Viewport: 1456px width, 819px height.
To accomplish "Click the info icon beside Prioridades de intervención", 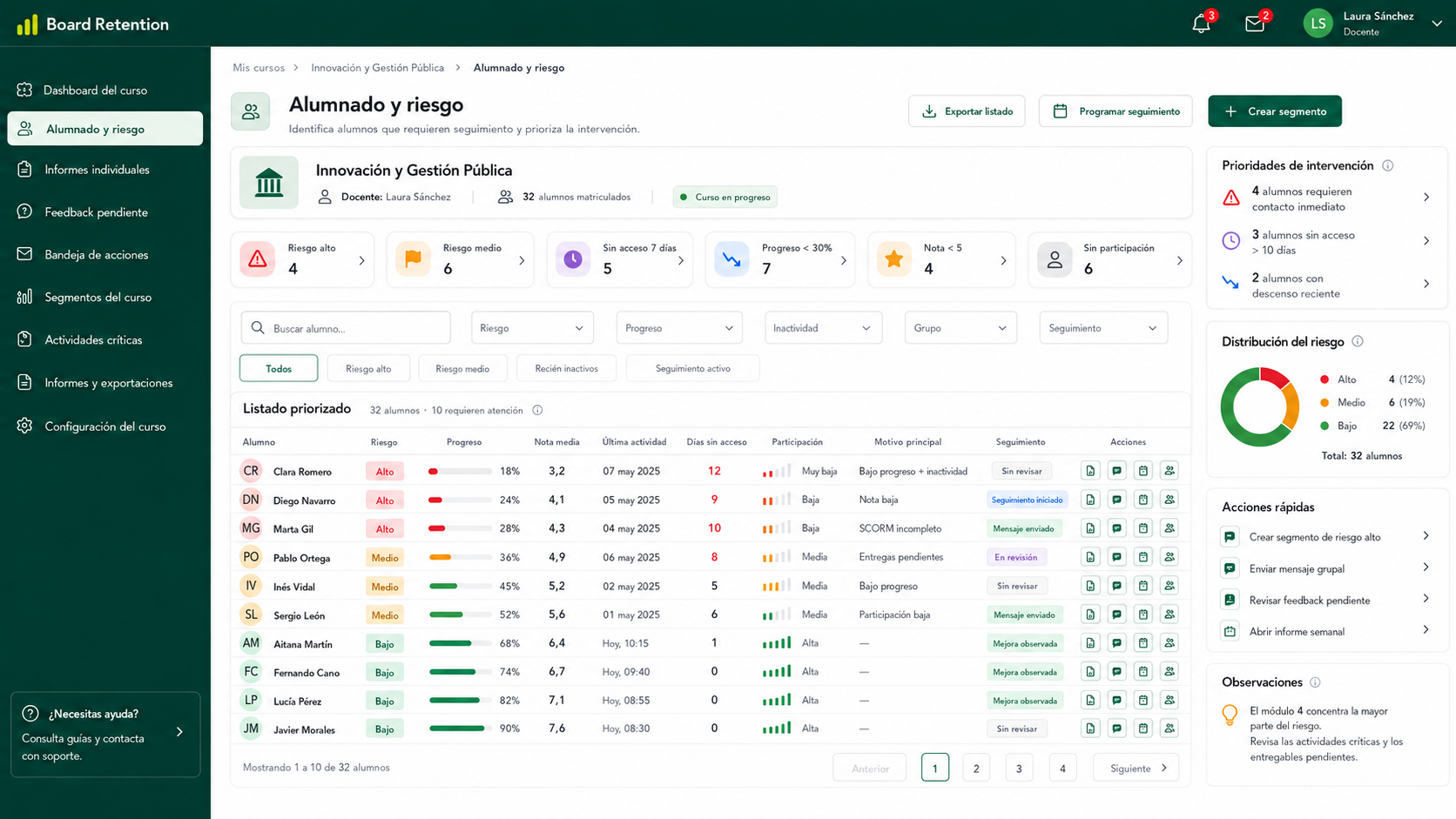I will (1388, 165).
